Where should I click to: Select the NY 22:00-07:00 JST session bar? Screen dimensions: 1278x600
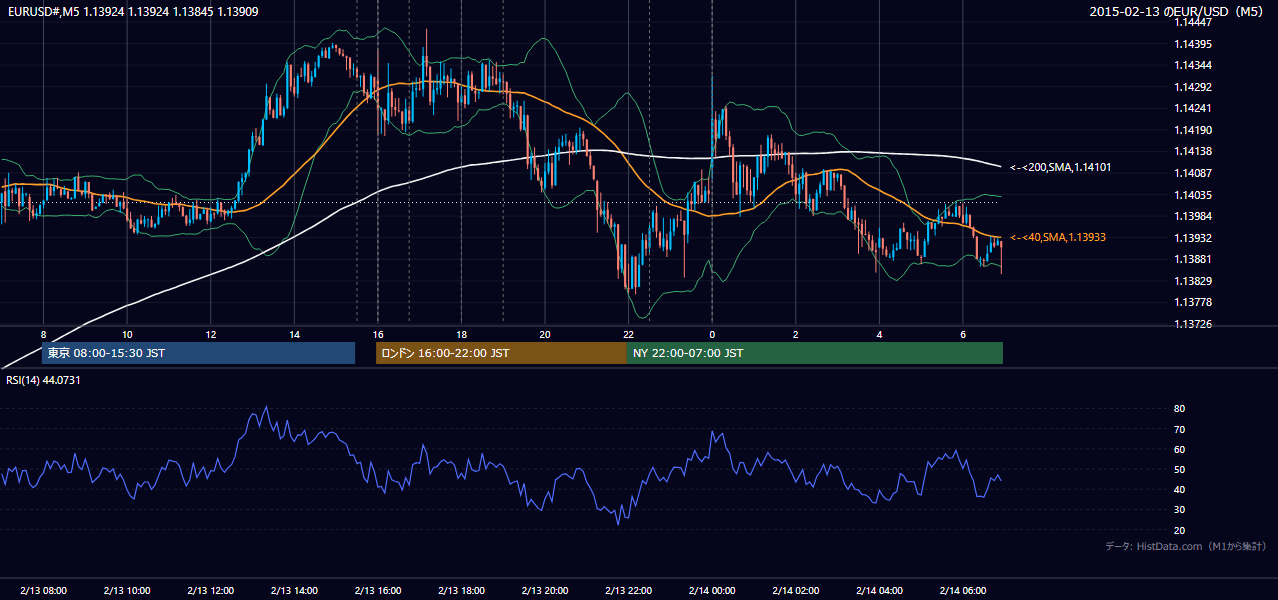(815, 353)
